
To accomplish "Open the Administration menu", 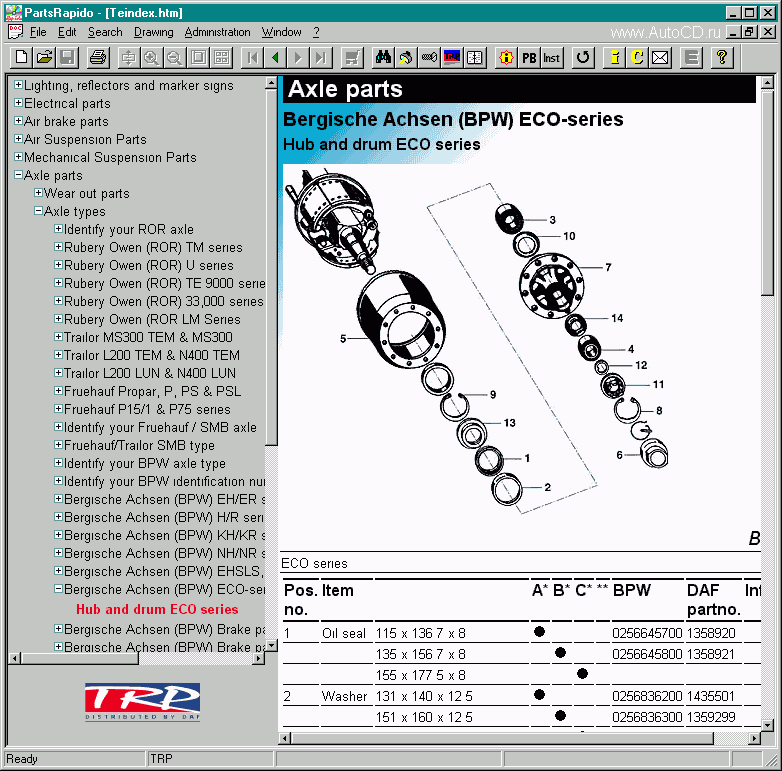I will tap(217, 32).
